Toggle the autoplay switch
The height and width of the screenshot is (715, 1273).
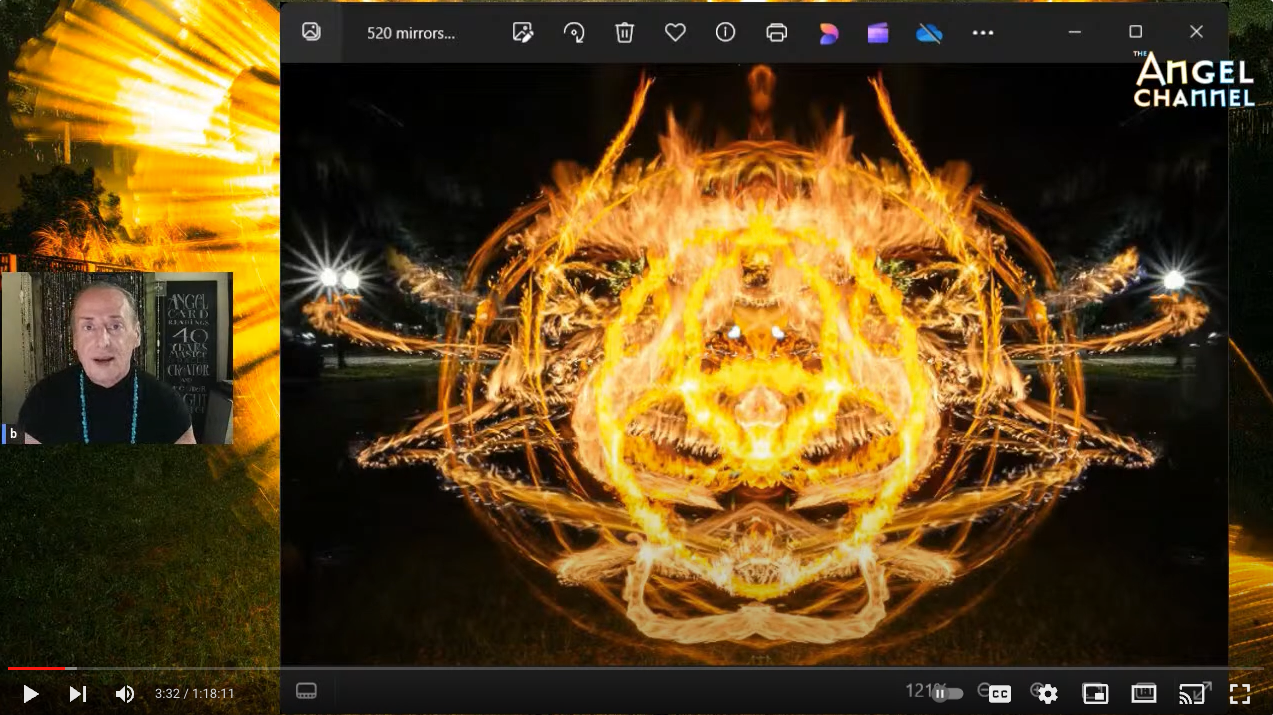tap(947, 693)
